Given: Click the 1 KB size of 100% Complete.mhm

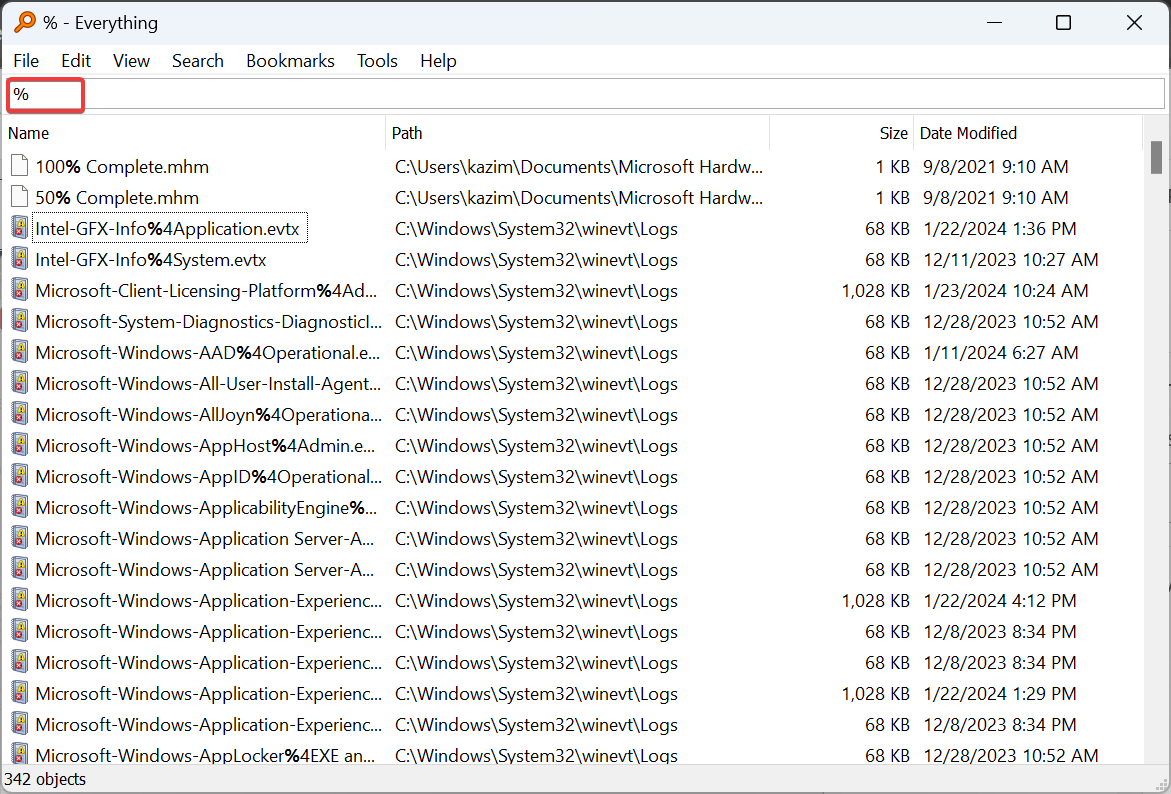Looking at the screenshot, I should (892, 167).
